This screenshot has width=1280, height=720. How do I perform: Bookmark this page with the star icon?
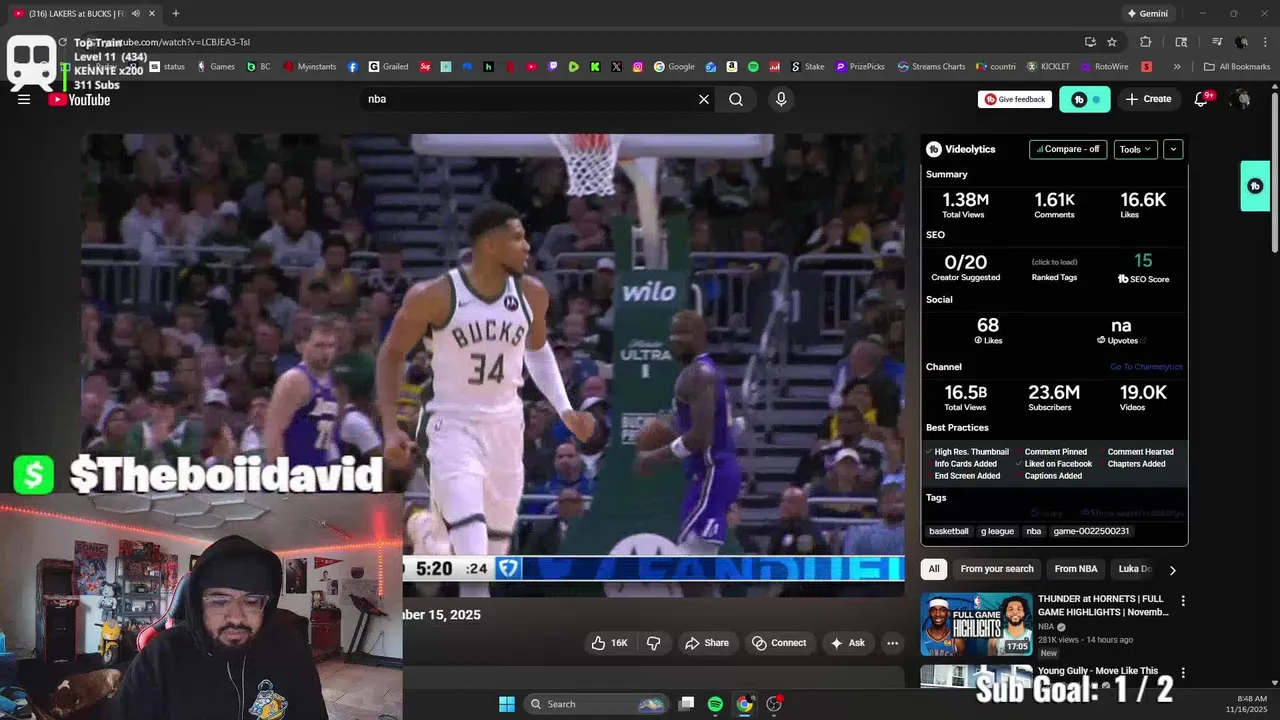tap(1112, 42)
